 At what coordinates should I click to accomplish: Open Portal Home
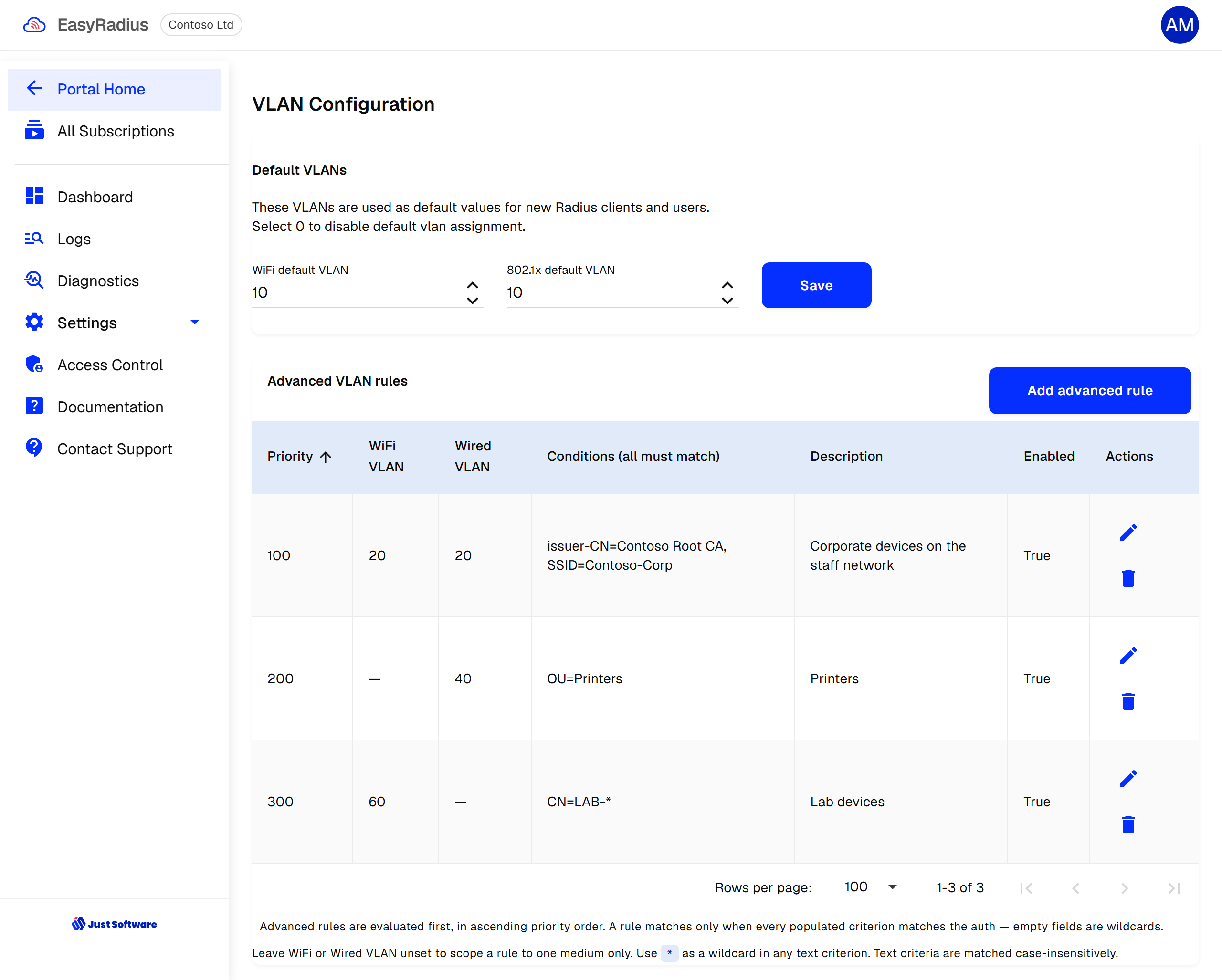tap(115, 89)
